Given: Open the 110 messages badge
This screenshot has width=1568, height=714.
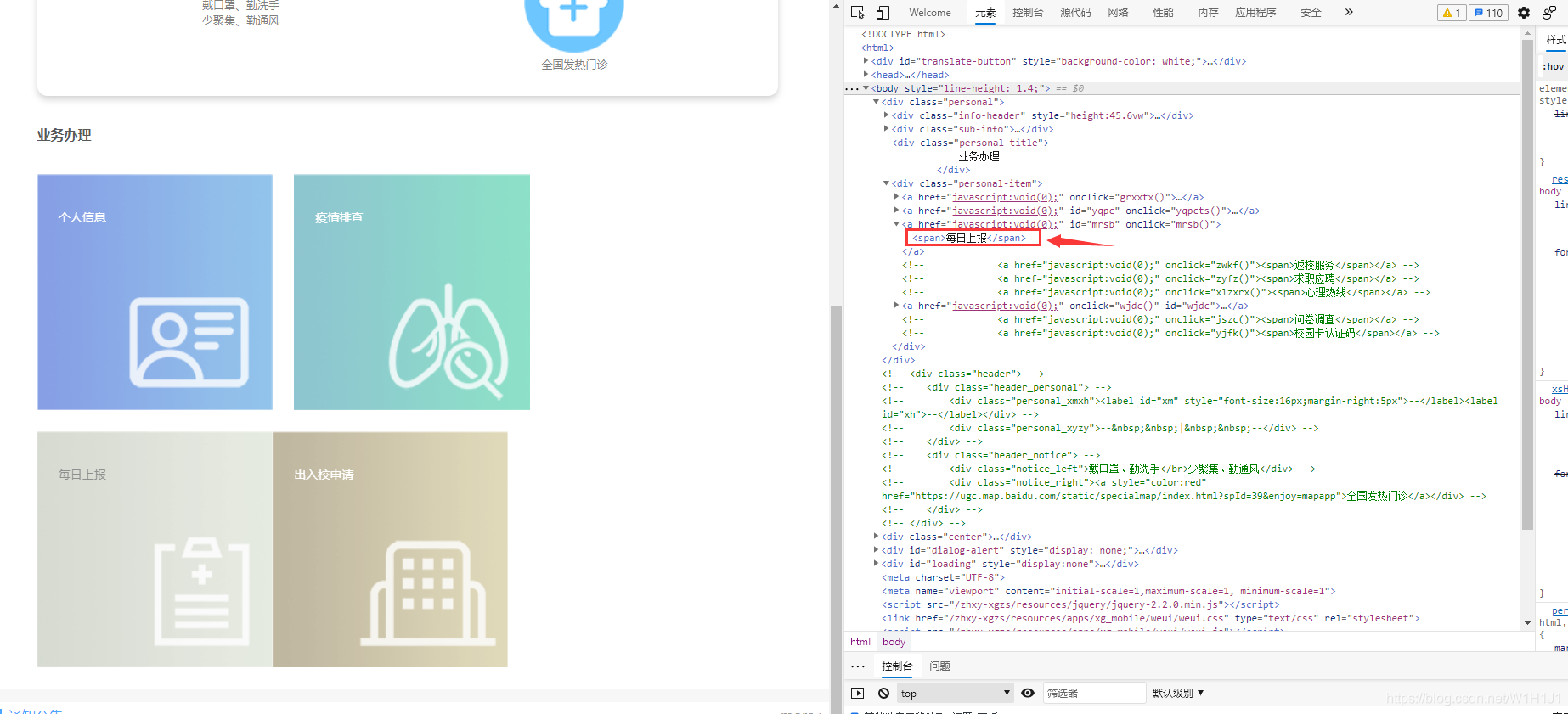Looking at the screenshot, I should click(1489, 13).
